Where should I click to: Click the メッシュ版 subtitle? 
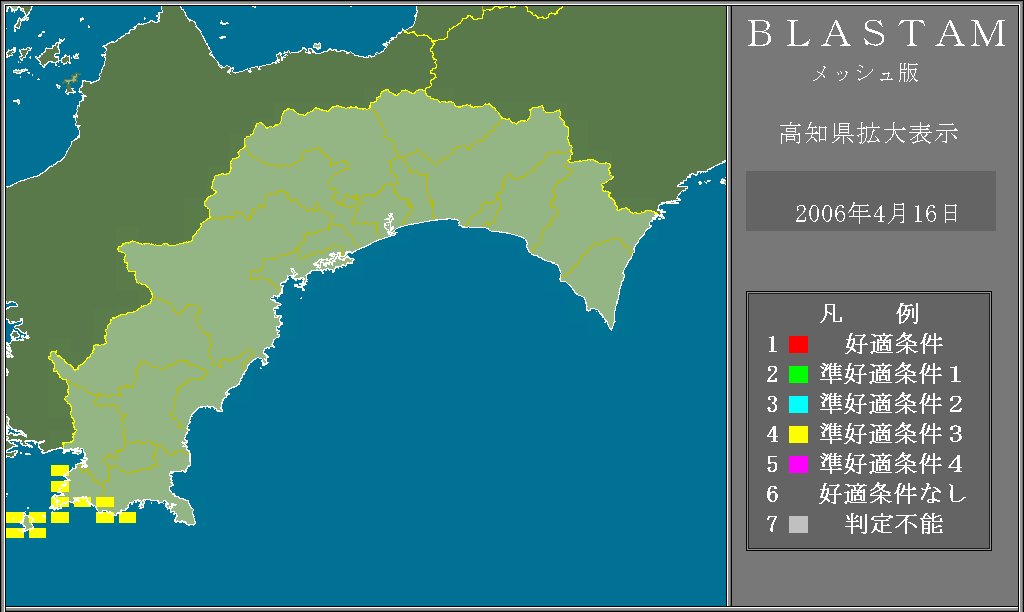pos(865,72)
